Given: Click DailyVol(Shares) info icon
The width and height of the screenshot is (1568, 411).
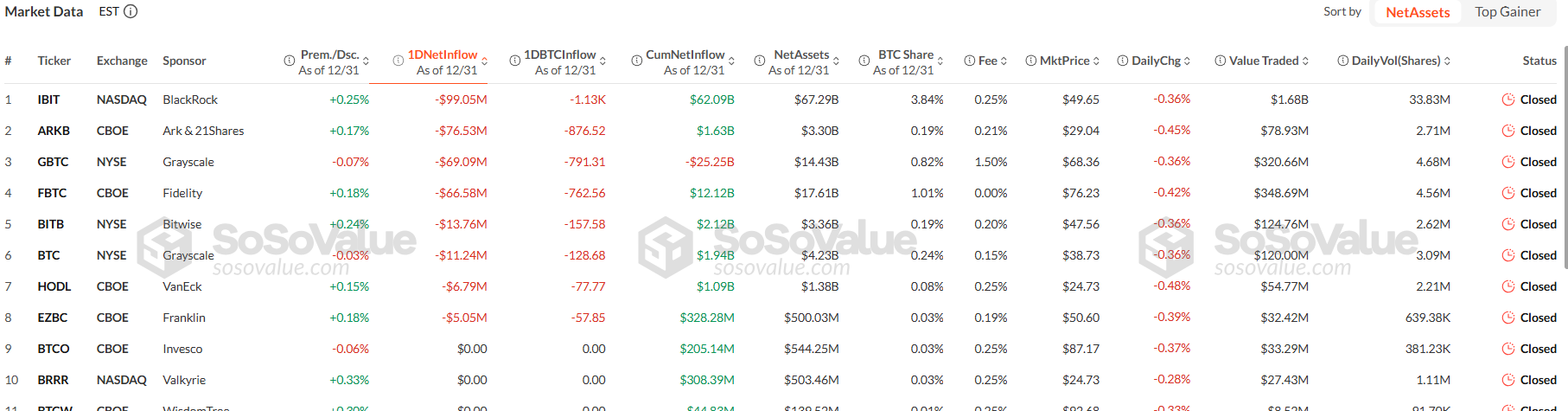Looking at the screenshot, I should coord(1343,61).
